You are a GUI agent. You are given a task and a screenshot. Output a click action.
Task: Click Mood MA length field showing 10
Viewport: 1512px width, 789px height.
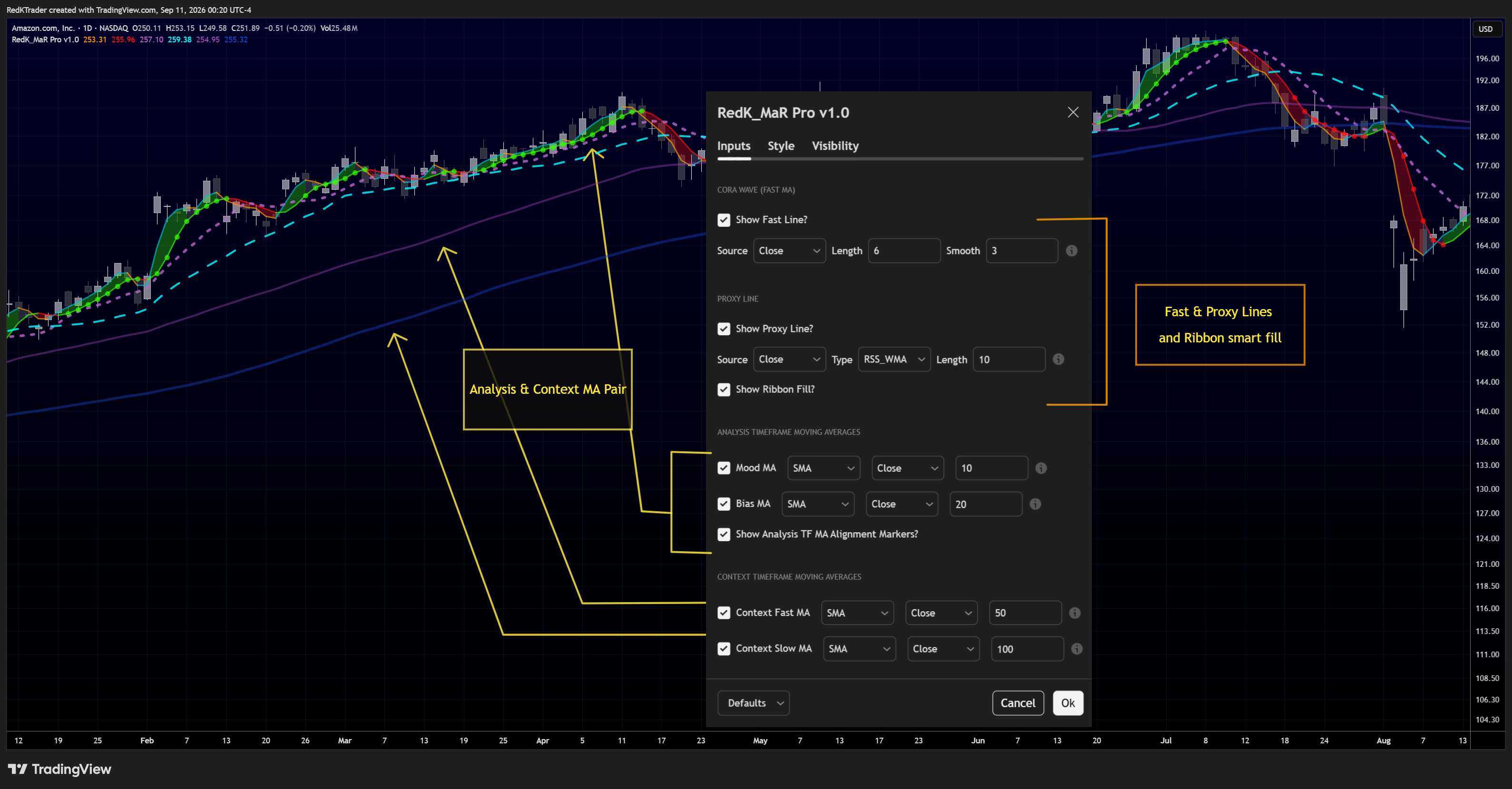point(992,468)
